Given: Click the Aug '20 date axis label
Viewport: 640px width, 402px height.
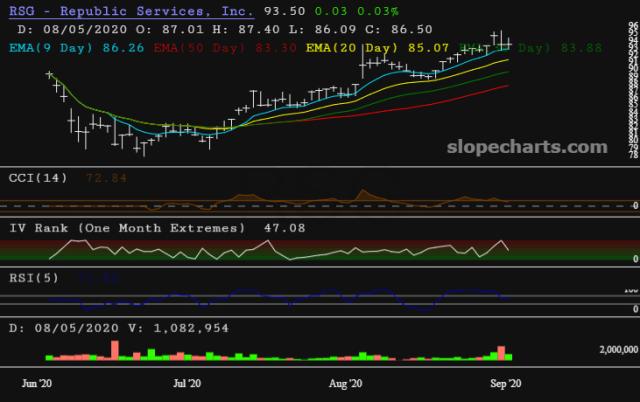Looking at the screenshot, I should pos(345,383).
